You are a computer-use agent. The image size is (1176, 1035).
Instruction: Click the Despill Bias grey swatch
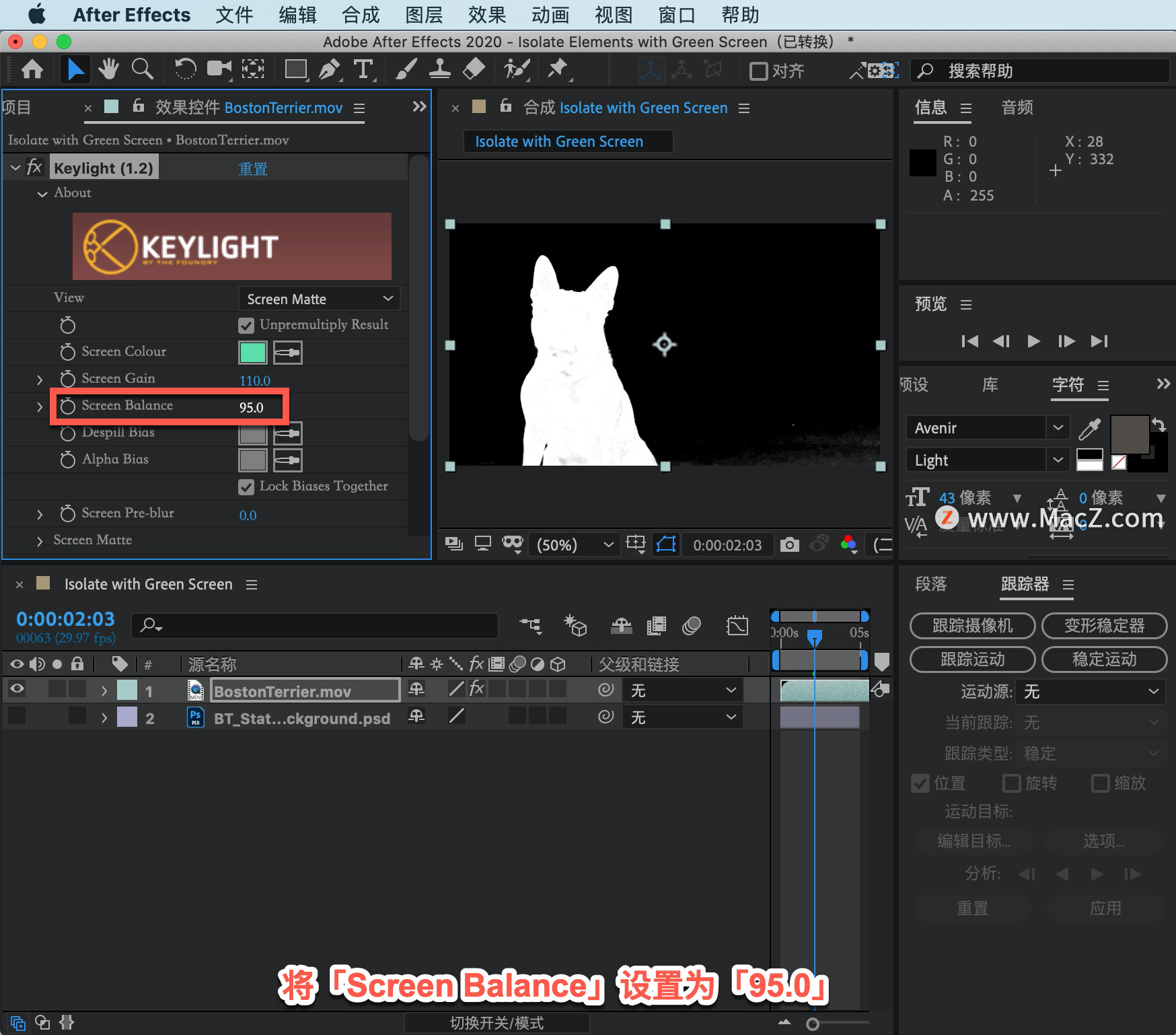[x=253, y=433]
